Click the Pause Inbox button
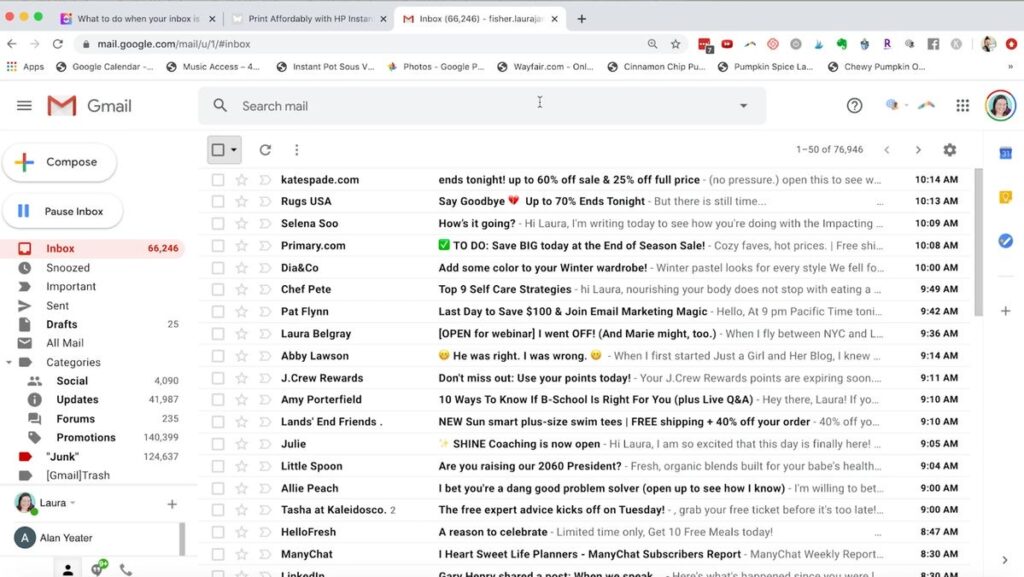The width and height of the screenshot is (1024, 577). (62, 211)
